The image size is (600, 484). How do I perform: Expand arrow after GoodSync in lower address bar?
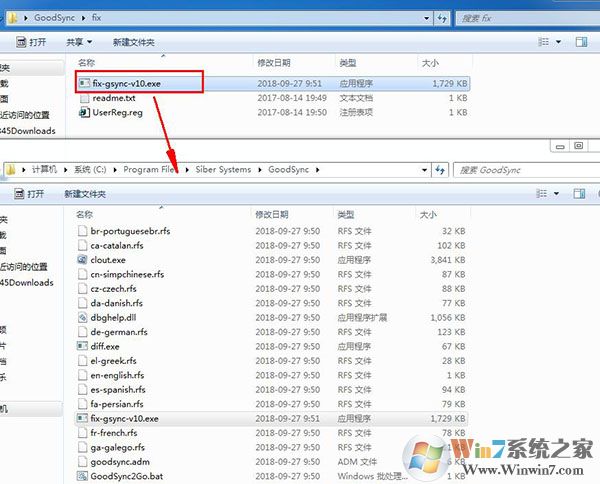point(318,169)
